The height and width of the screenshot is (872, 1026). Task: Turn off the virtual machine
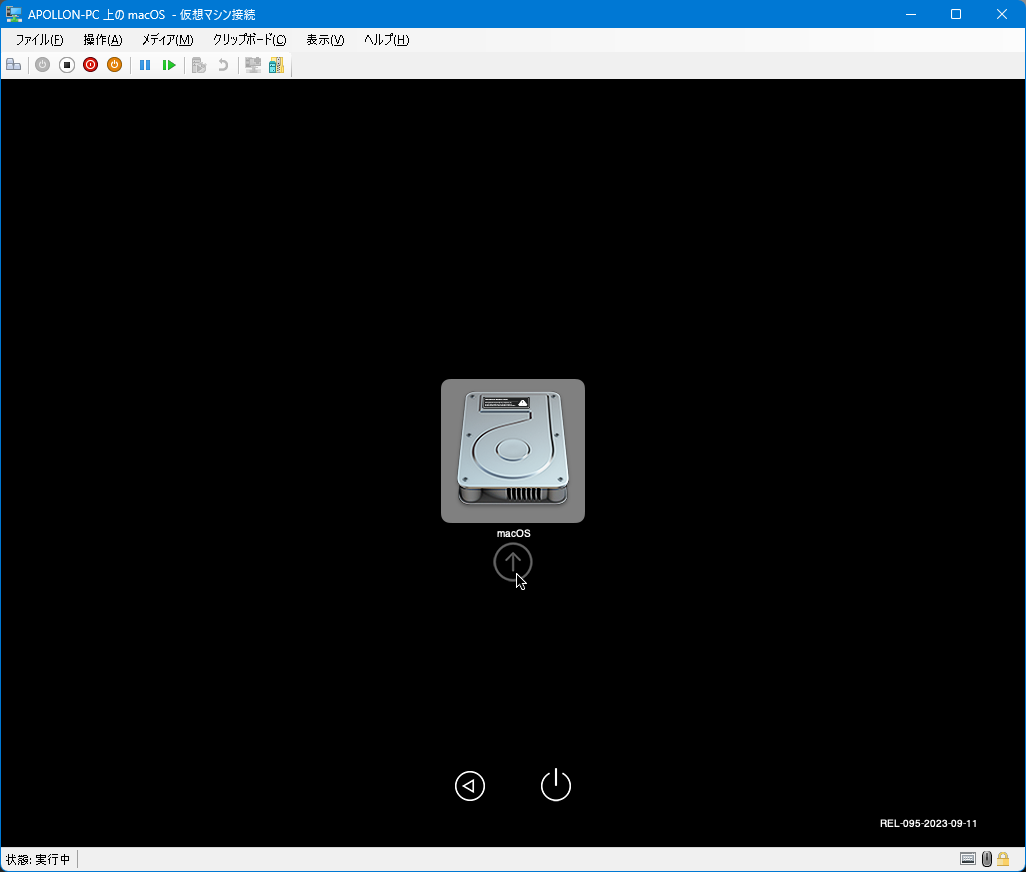click(x=67, y=65)
